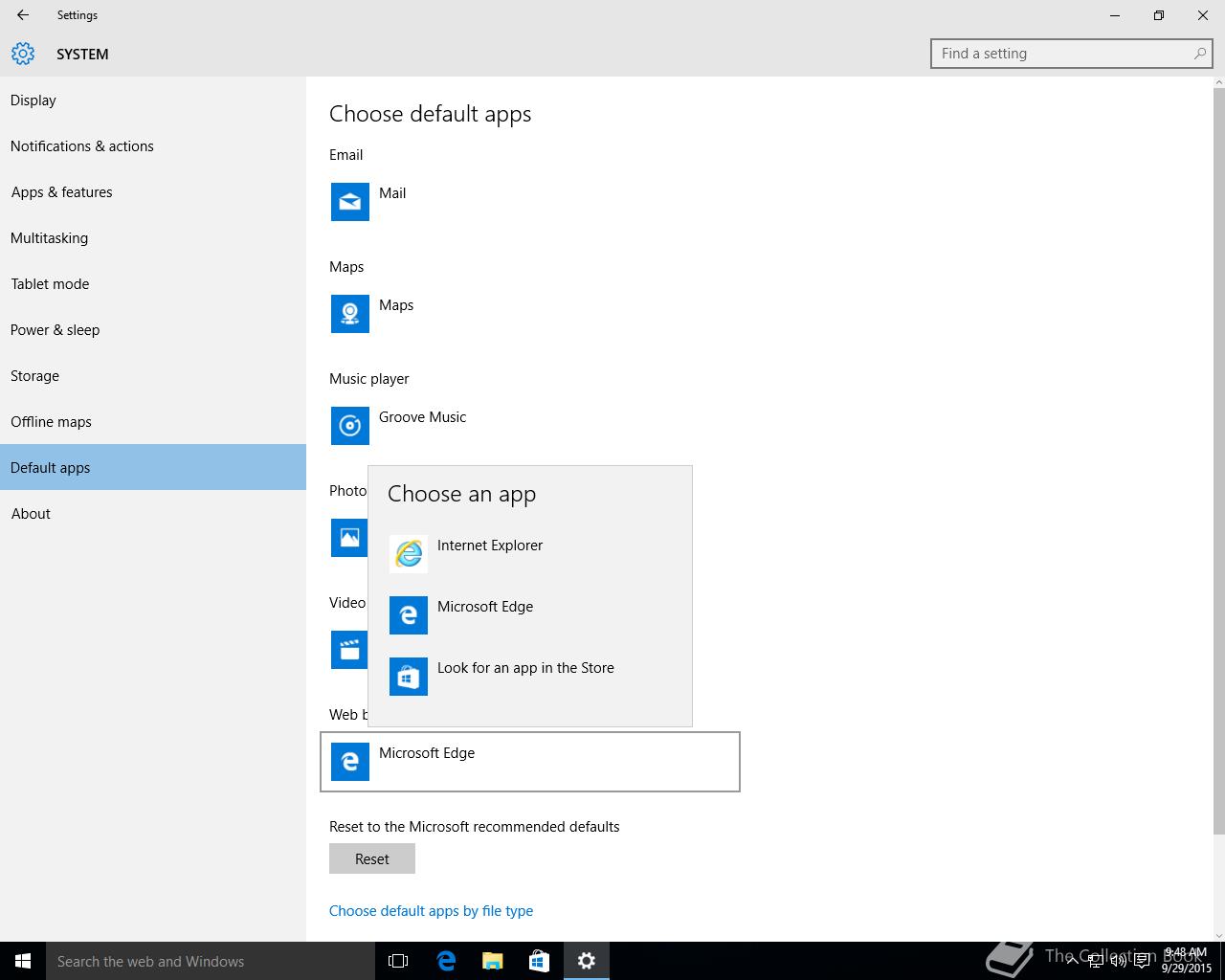Open Task View from the taskbar
1225x980 pixels.
click(398, 961)
